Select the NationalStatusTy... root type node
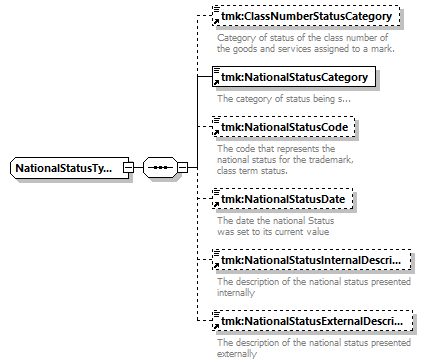Image resolution: width=427 pixels, height=364 pixels. tap(69, 168)
